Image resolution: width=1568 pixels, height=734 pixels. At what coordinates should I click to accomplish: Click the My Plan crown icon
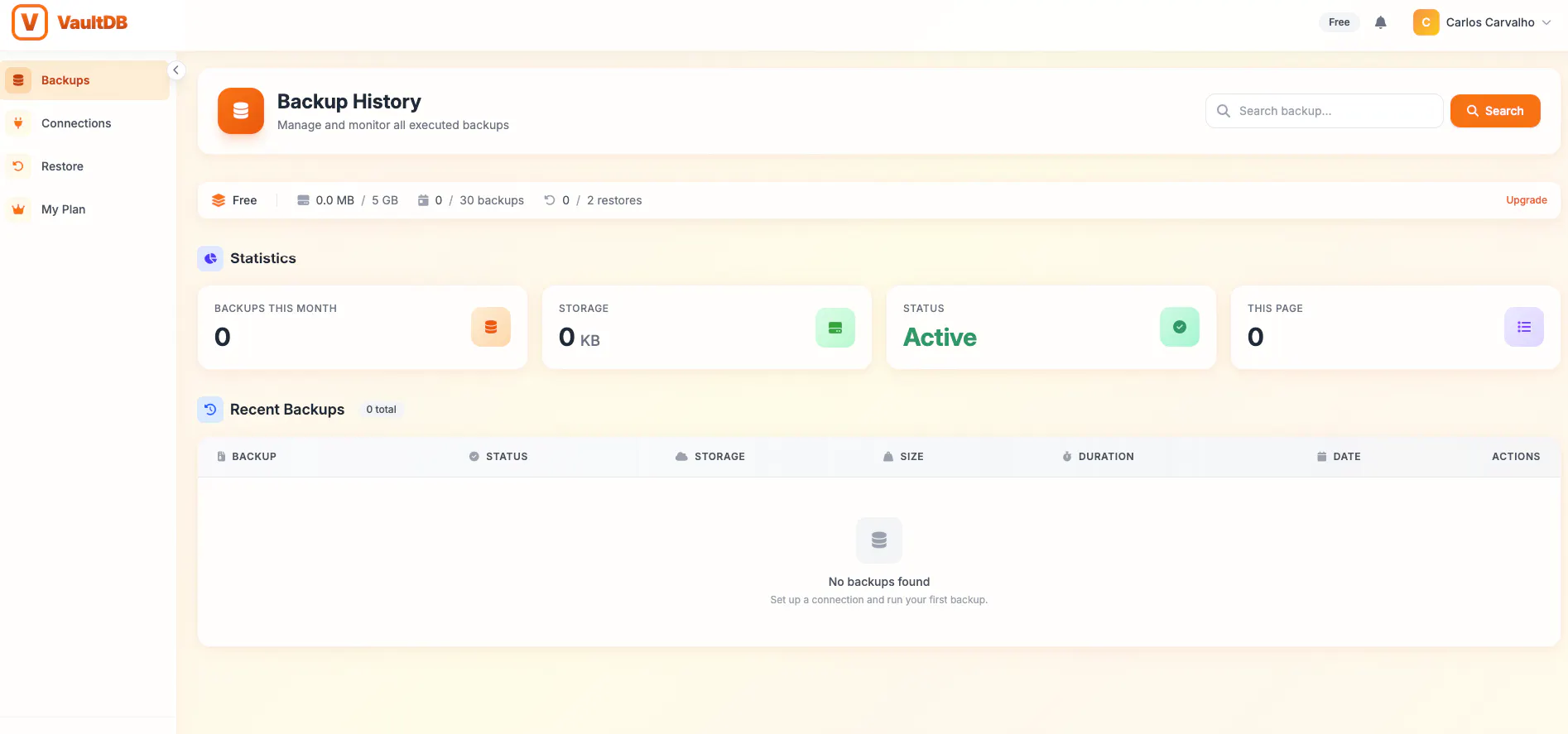tap(18, 209)
